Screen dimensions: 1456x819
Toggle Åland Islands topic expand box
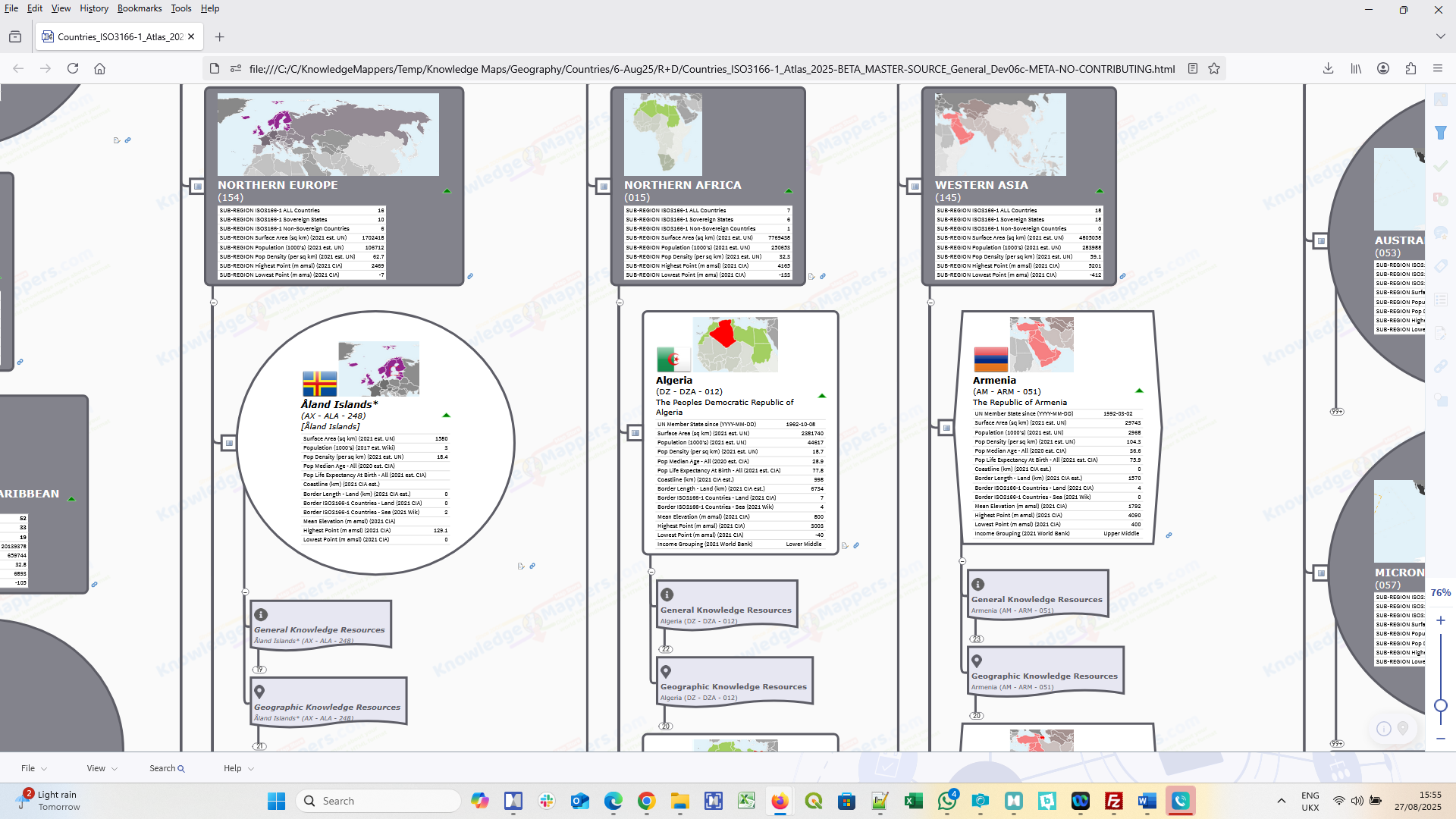pos(229,443)
